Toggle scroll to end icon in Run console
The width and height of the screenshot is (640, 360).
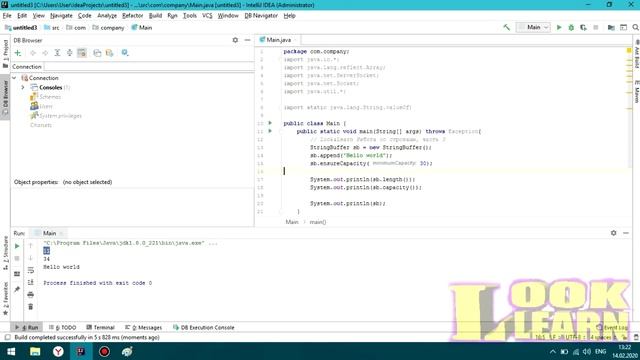pos(31,282)
